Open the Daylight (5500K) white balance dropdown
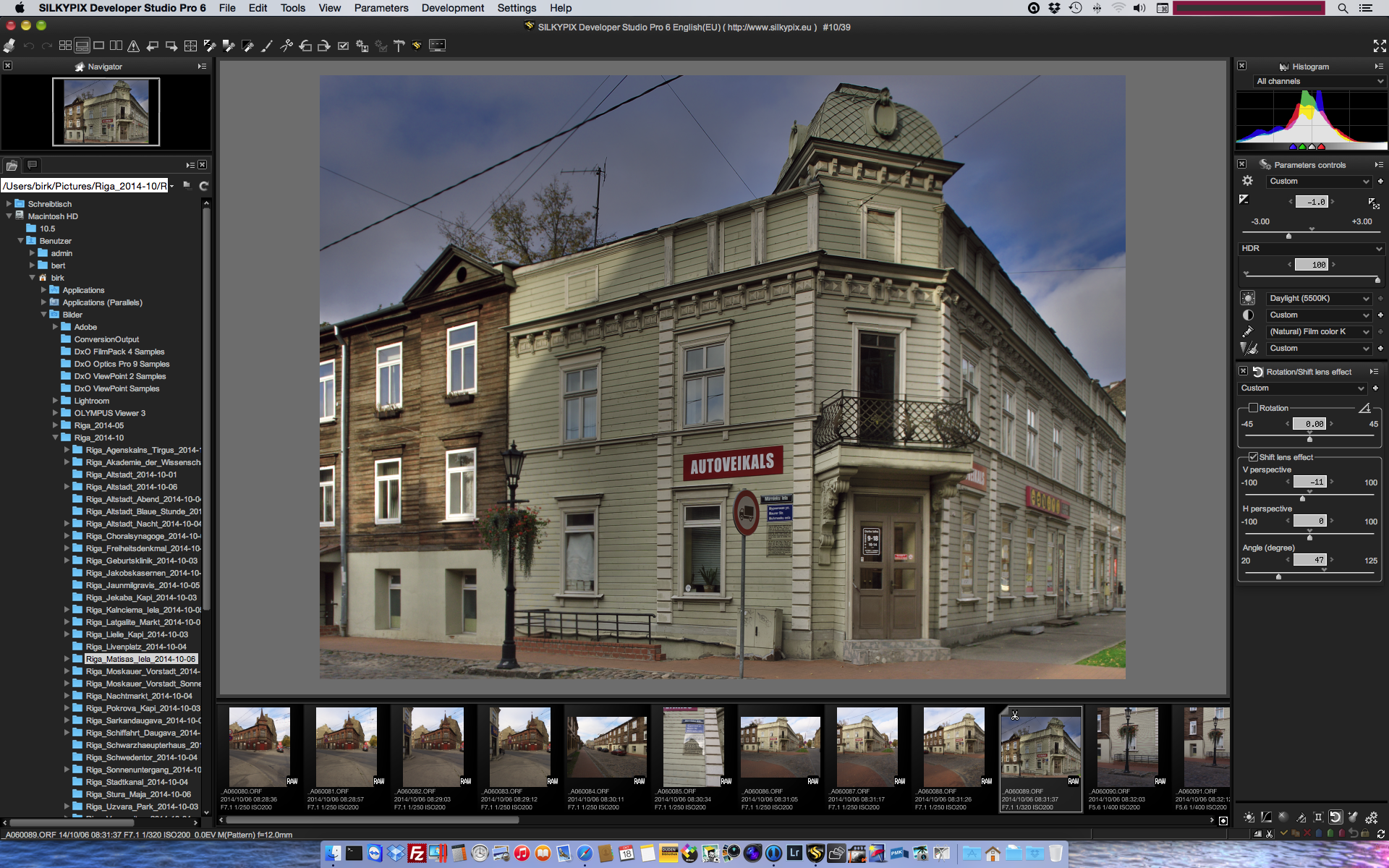This screenshot has width=1389, height=868. pos(1318,299)
